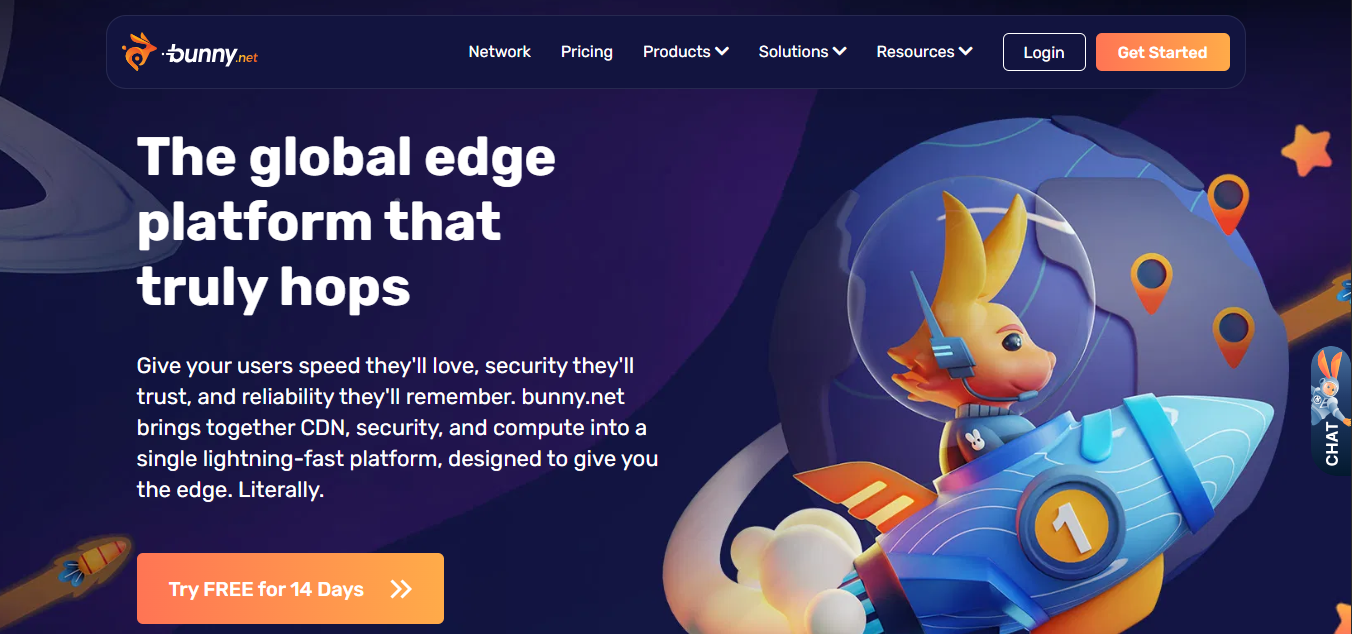Click the orange star decoration
This screenshot has height=634, width=1352.
pos(1308,151)
